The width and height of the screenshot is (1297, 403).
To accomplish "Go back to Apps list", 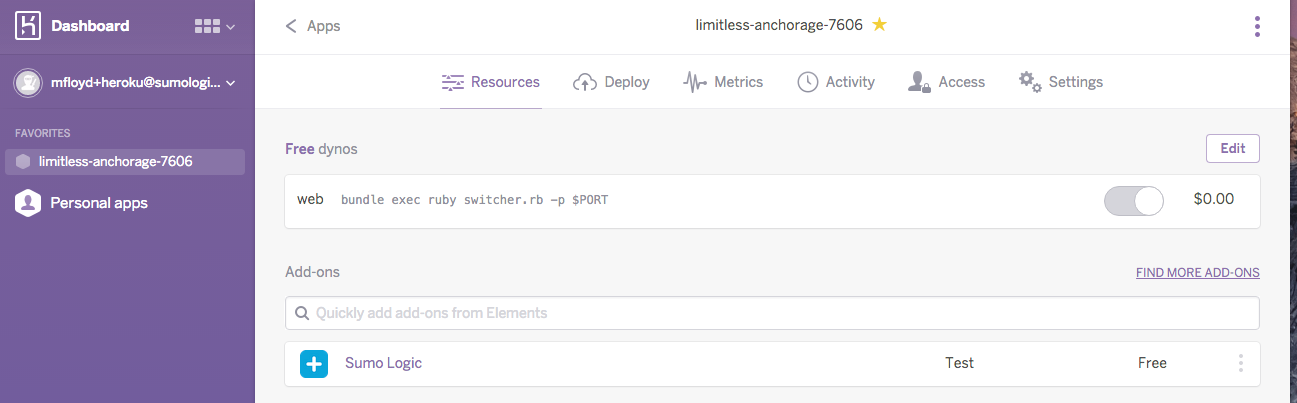I will tap(313, 26).
